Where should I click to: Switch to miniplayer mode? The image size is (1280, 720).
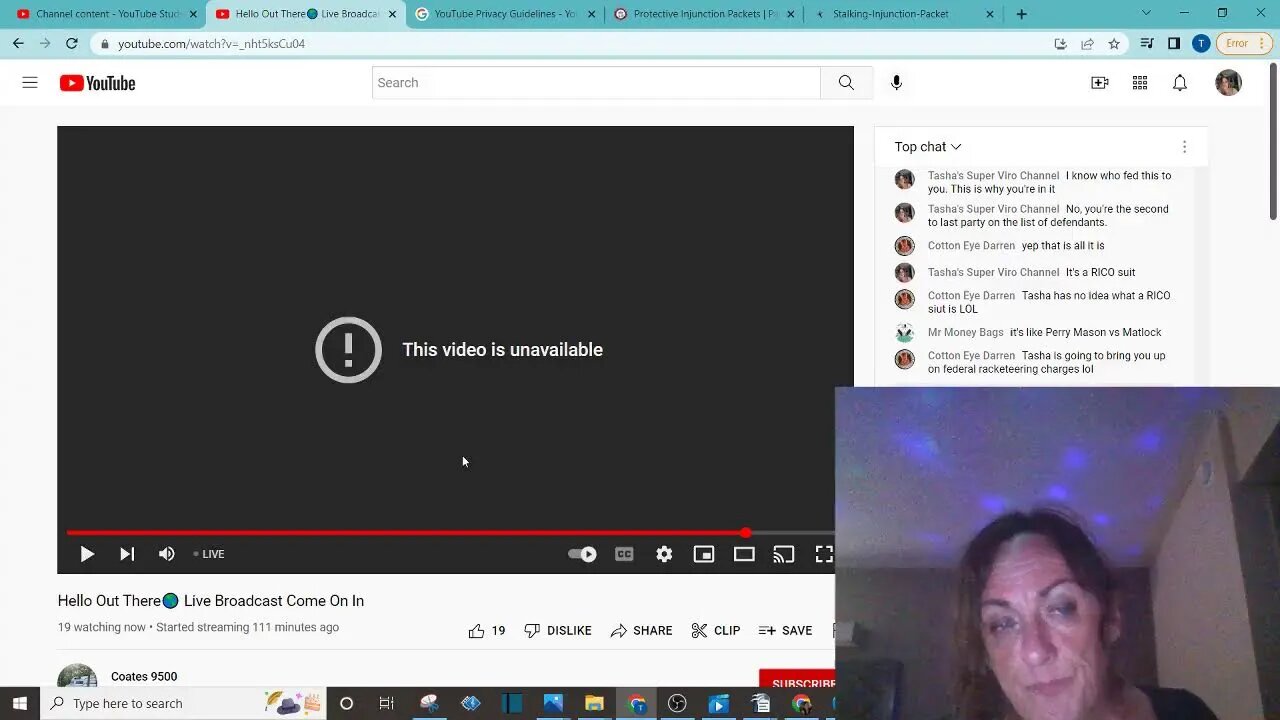click(x=704, y=554)
